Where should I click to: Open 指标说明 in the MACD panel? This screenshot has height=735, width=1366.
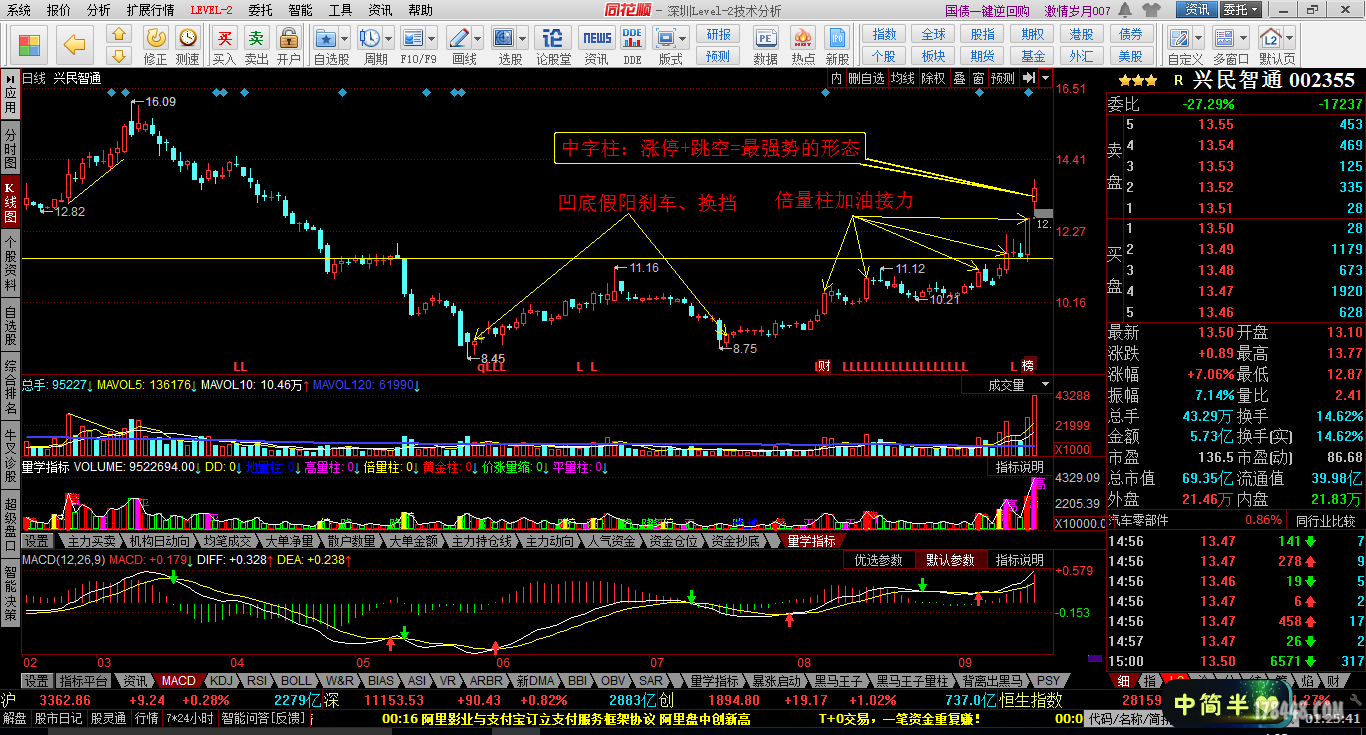click(x=1019, y=560)
